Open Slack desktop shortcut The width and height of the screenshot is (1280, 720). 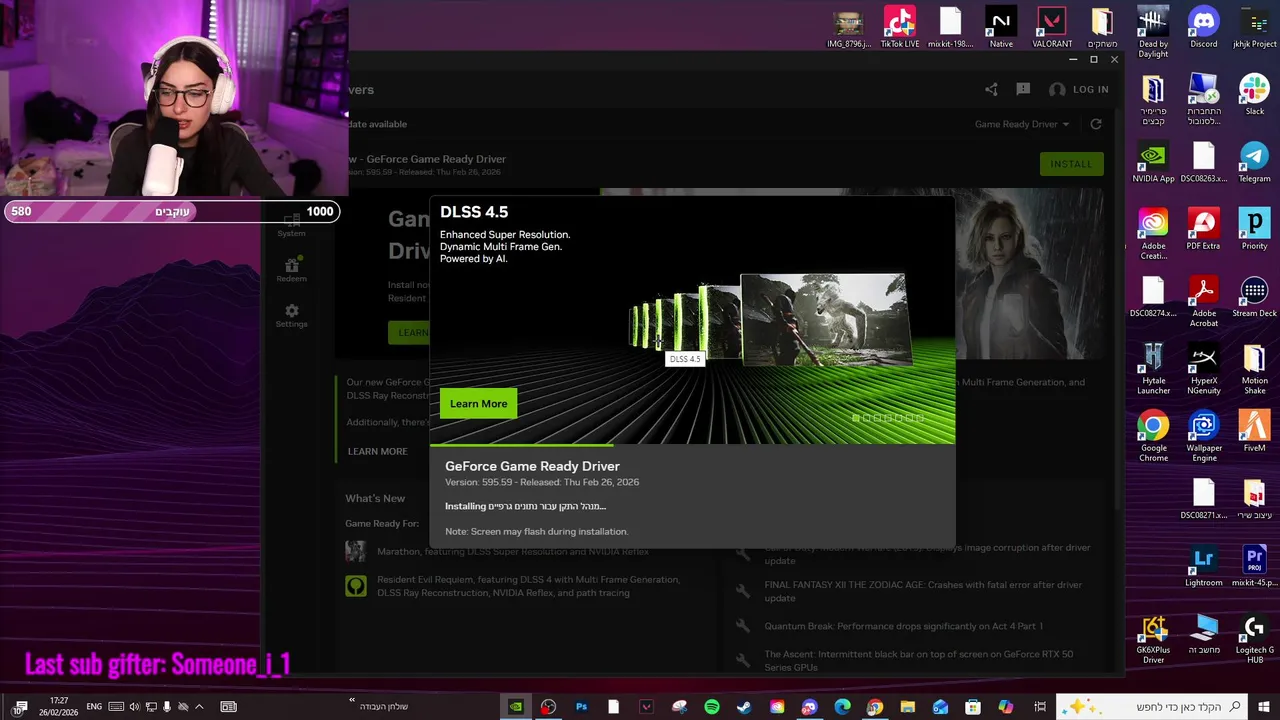pyautogui.click(x=1254, y=95)
